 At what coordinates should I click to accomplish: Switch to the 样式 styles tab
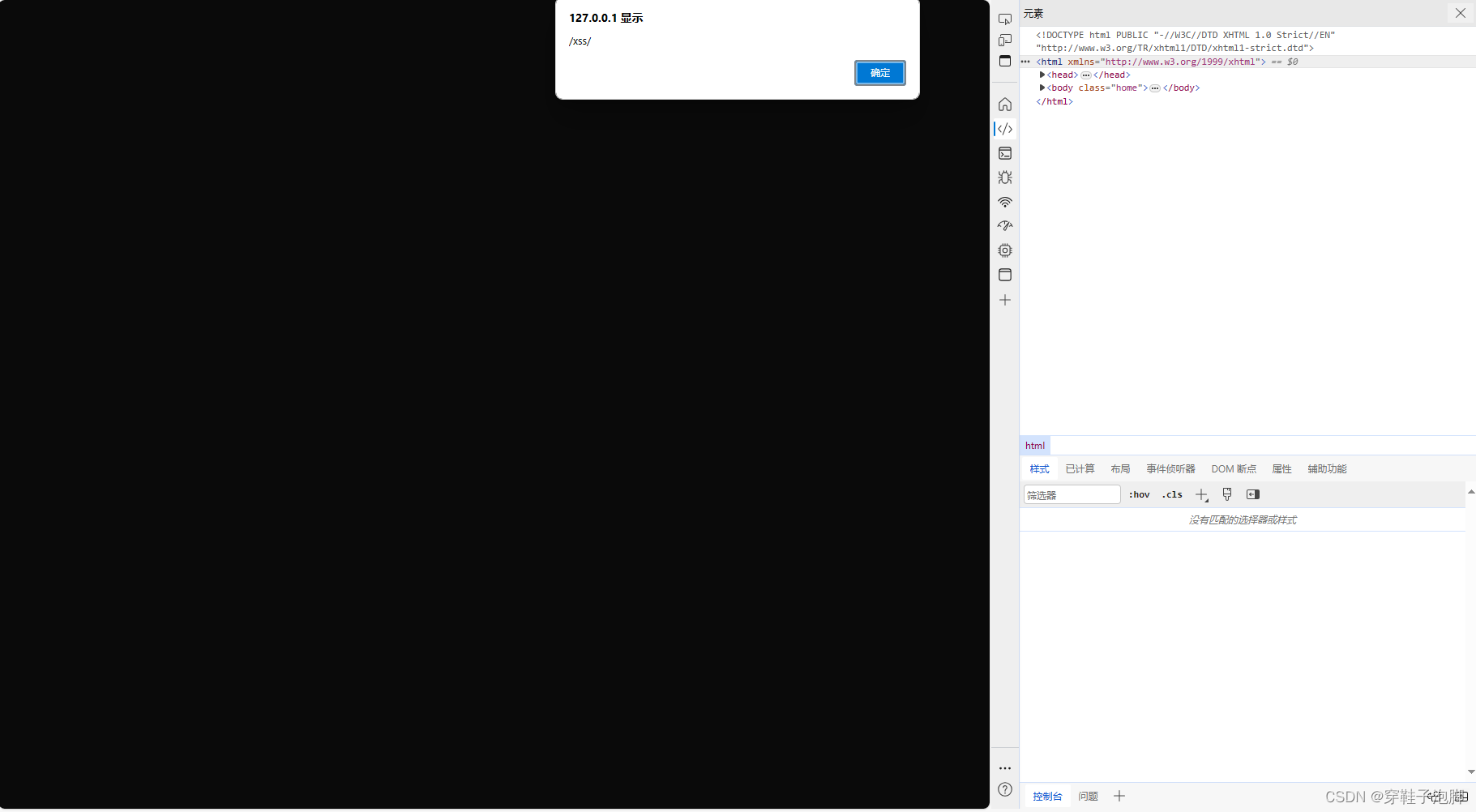1040,469
